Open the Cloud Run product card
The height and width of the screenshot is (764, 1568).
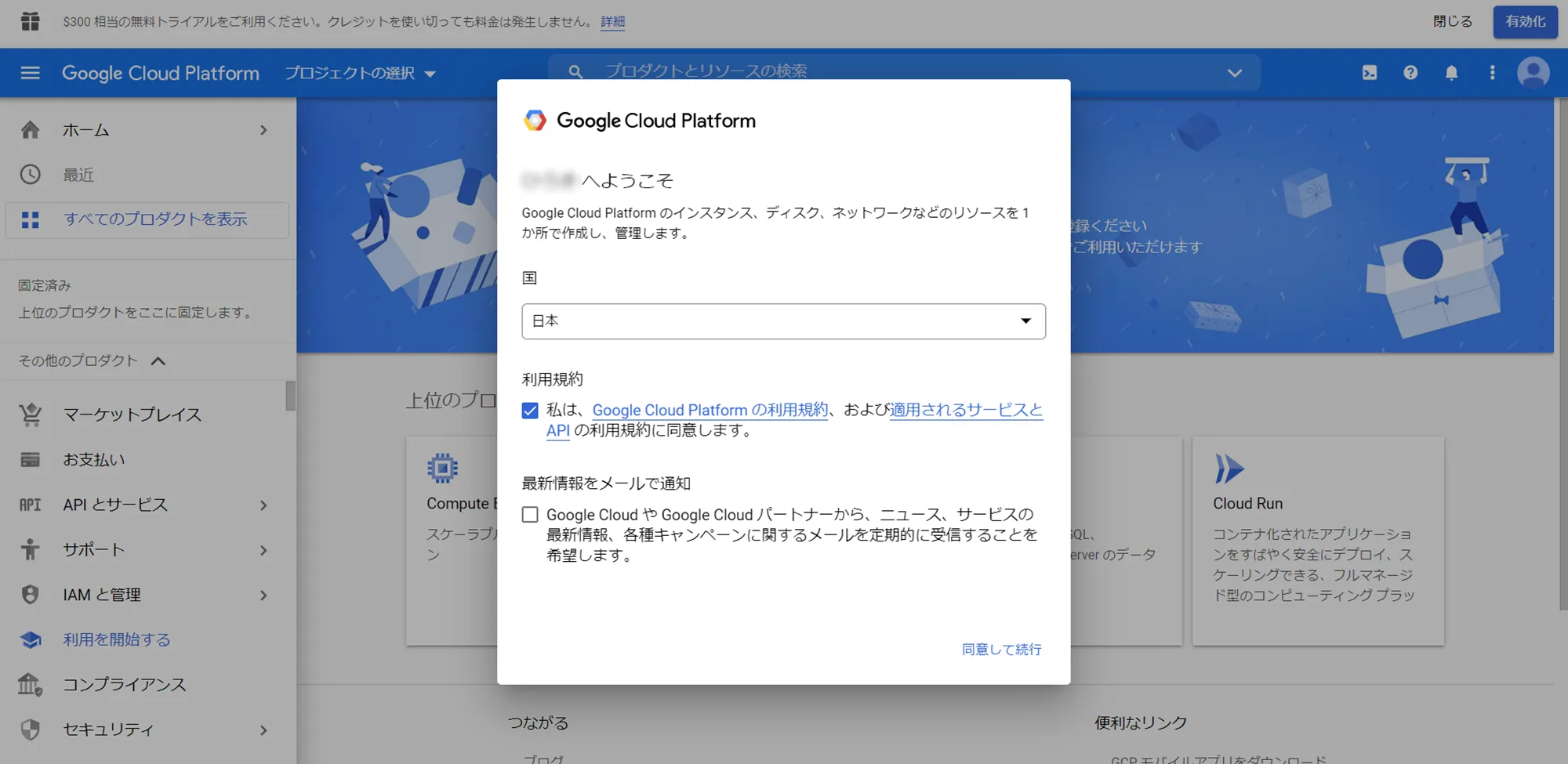(1318, 541)
